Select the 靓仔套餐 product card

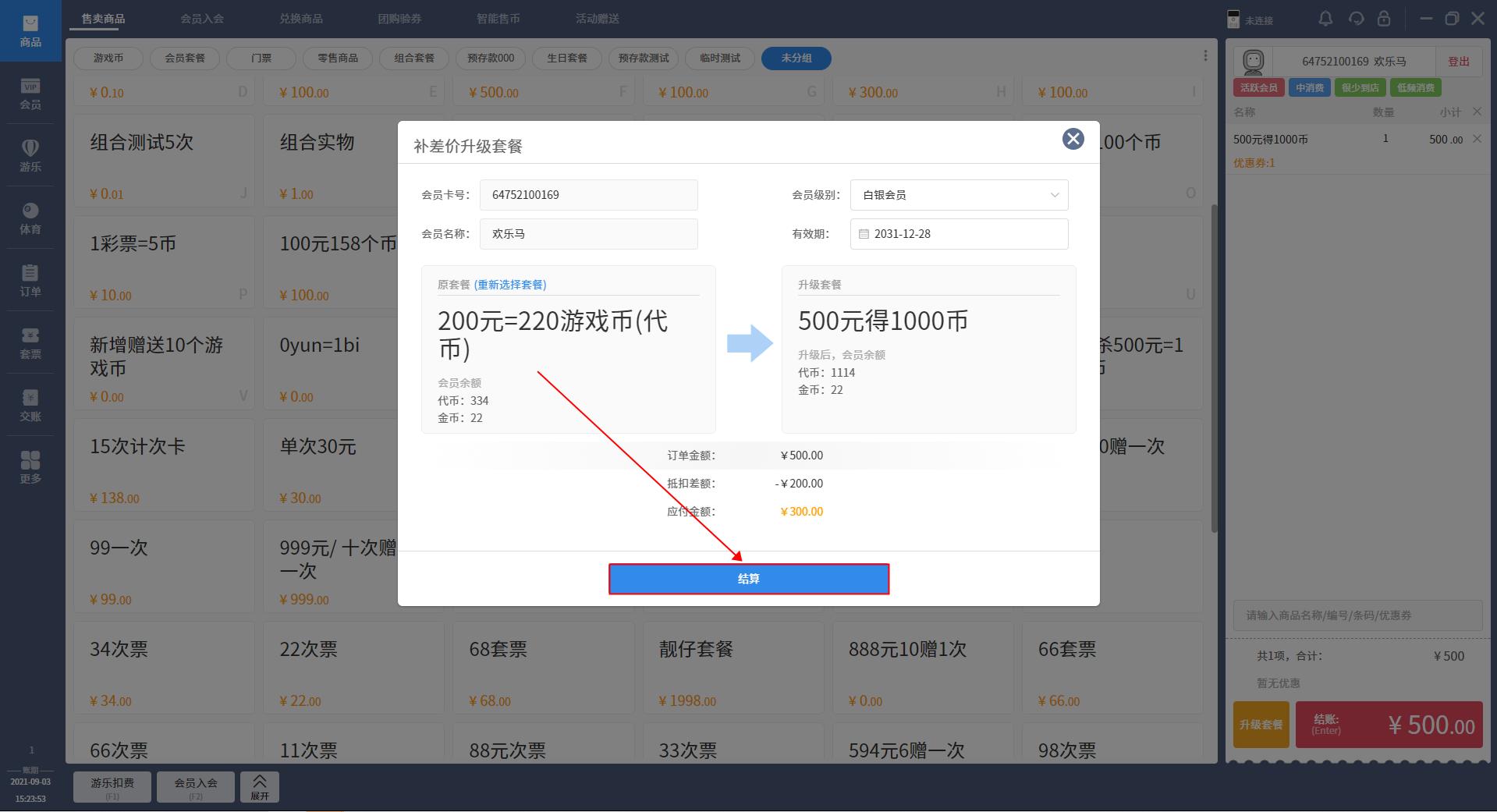coord(733,667)
